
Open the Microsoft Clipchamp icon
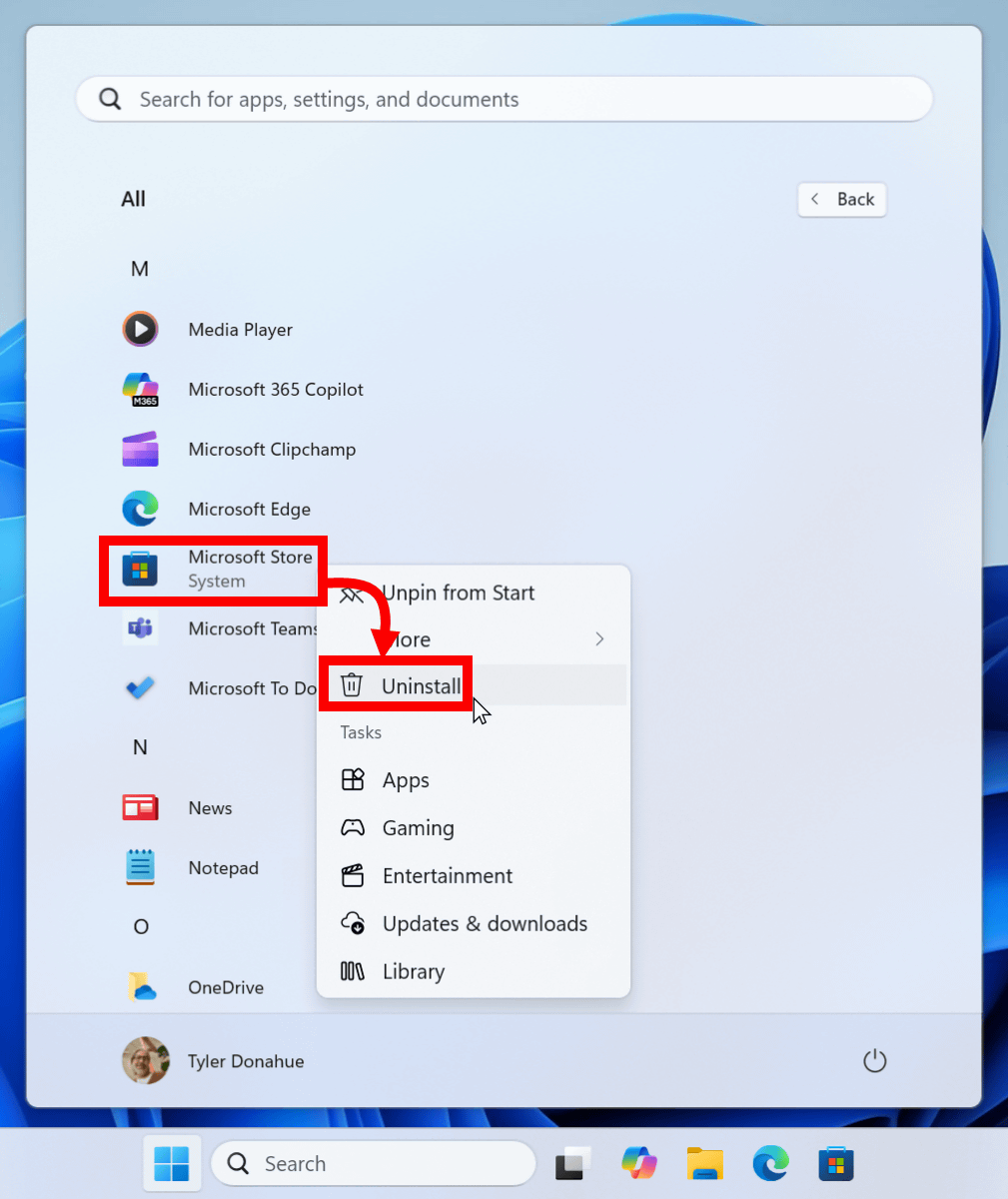click(x=140, y=449)
